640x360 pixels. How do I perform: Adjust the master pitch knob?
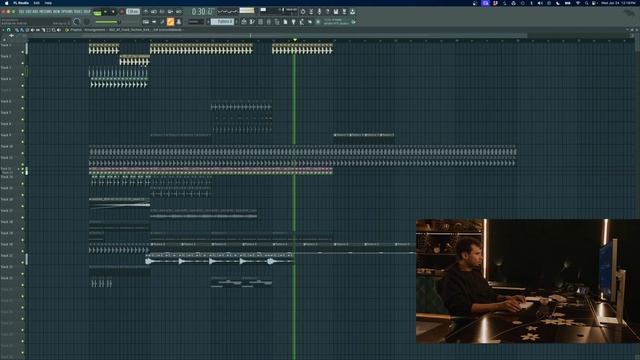[87, 22]
